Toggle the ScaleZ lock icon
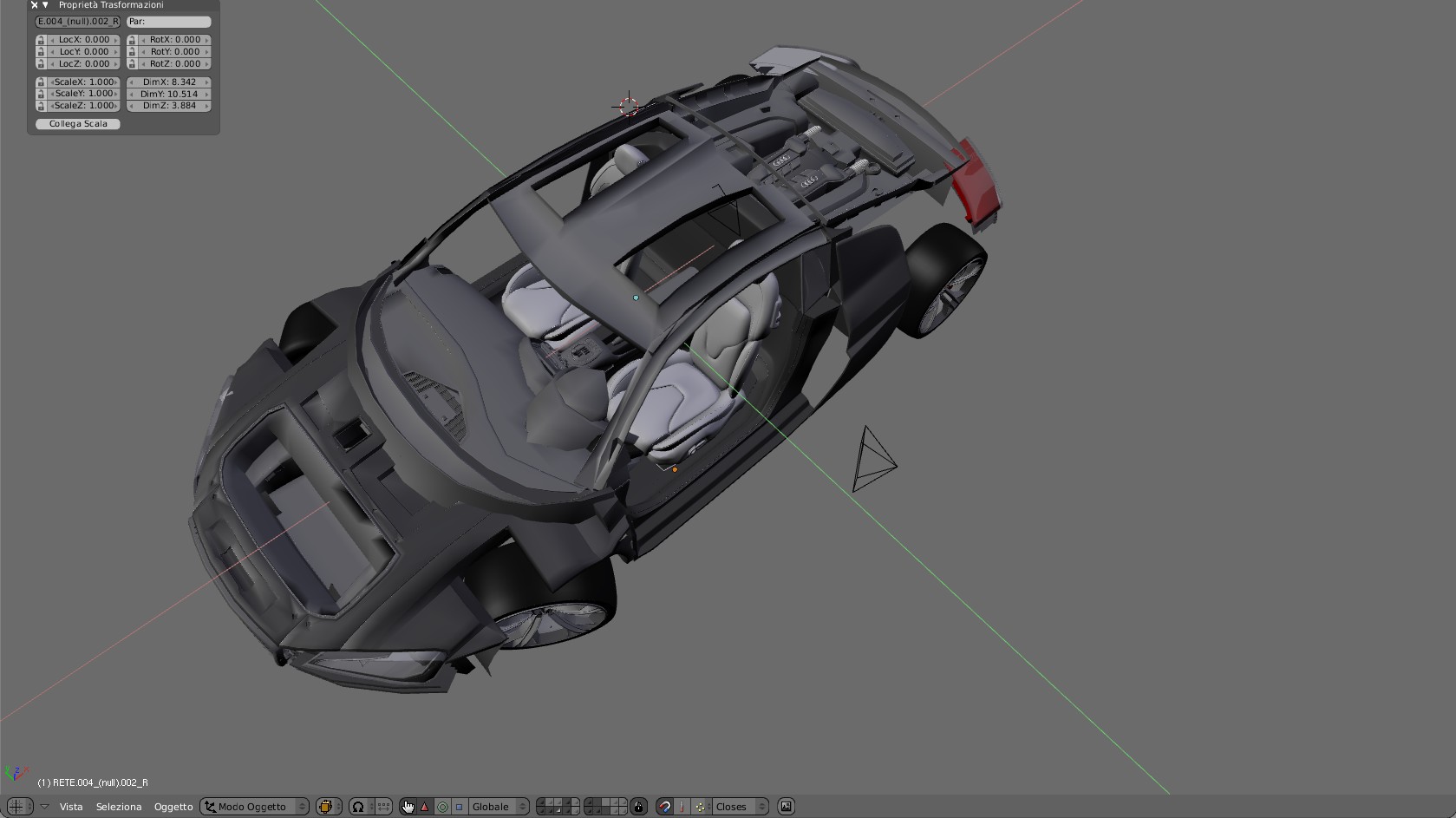The image size is (1456, 818). 41,106
